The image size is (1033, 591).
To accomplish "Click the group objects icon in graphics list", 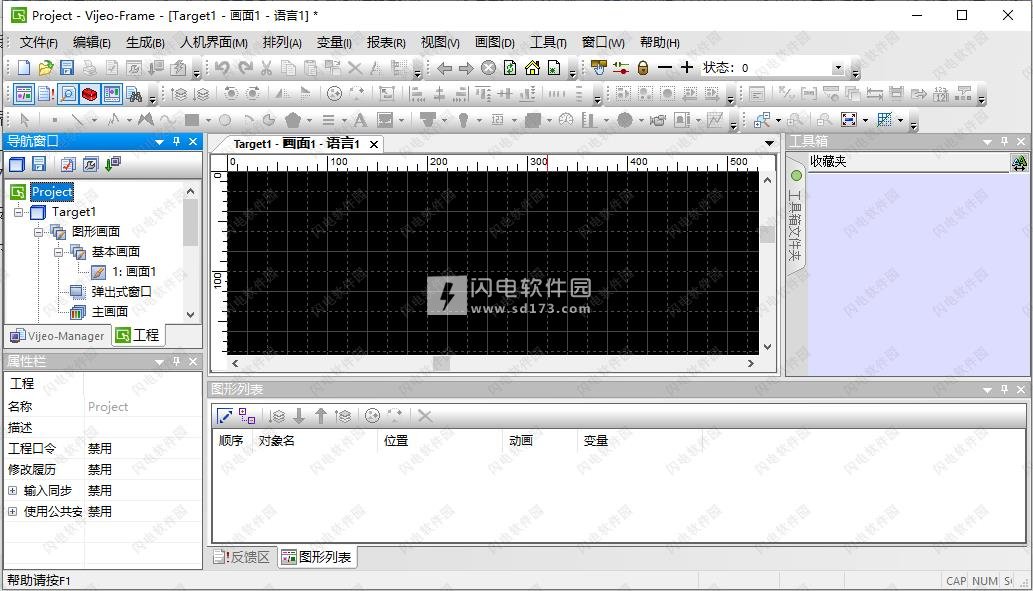I will coord(247,416).
